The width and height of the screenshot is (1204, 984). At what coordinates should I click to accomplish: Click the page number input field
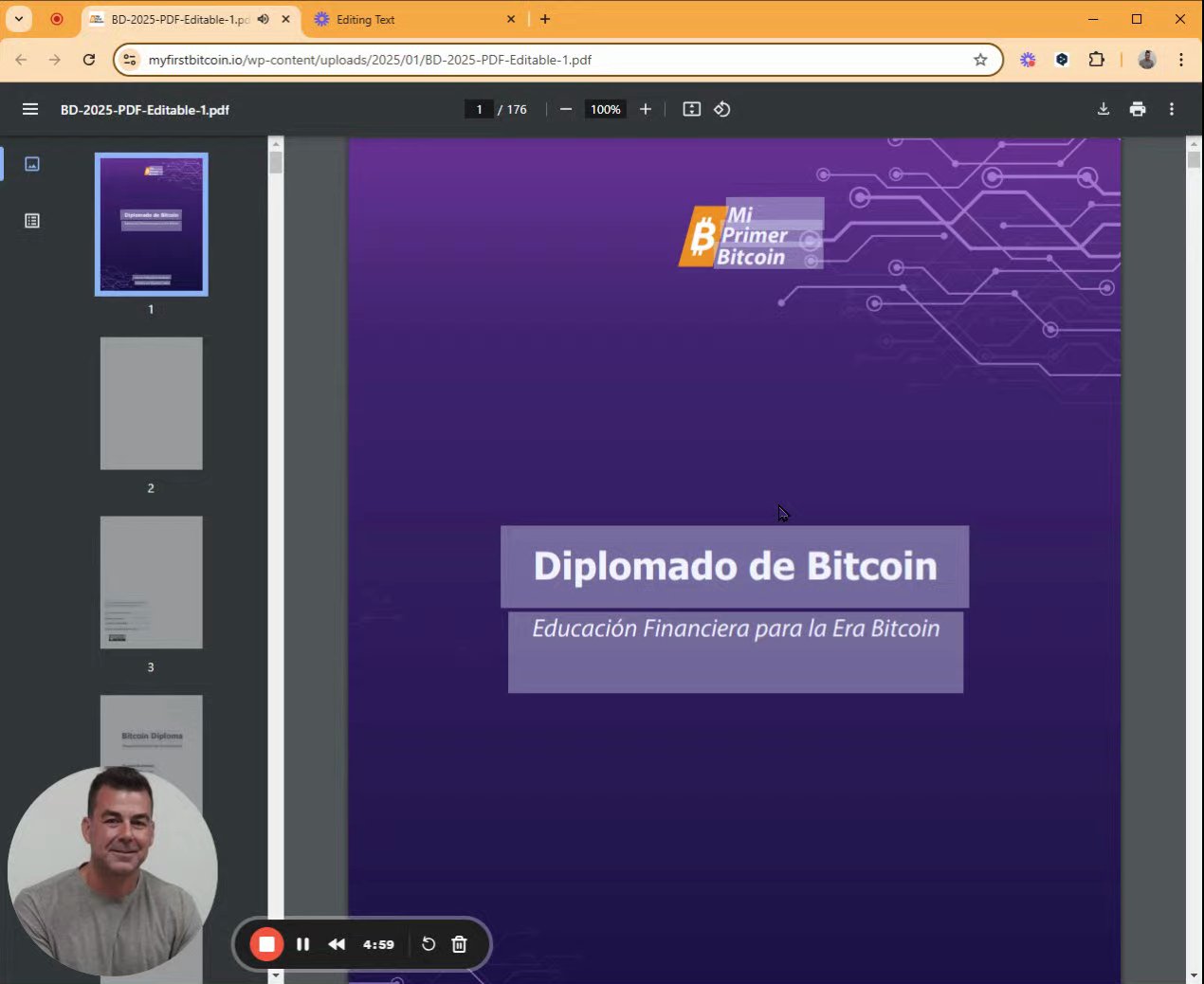click(479, 109)
